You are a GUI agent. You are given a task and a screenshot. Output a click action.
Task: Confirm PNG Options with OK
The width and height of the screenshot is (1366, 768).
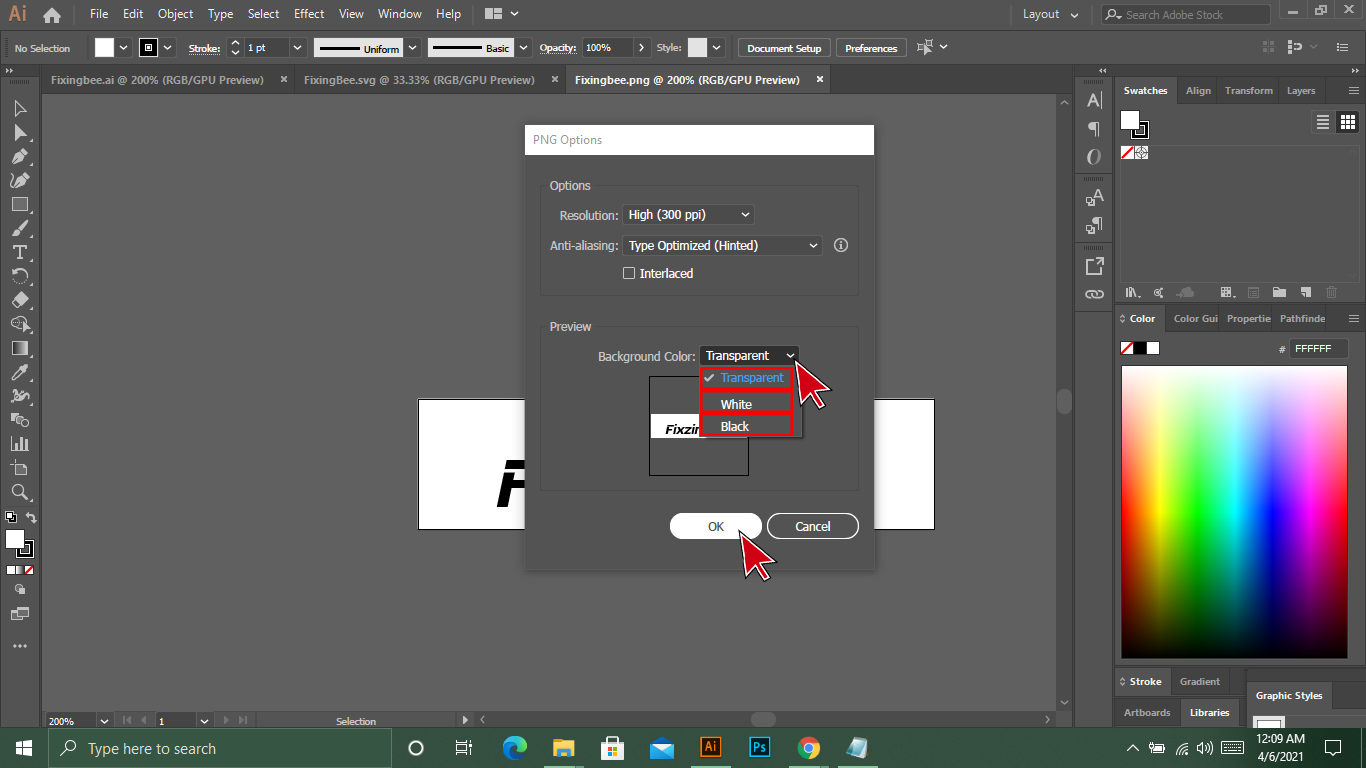point(715,526)
